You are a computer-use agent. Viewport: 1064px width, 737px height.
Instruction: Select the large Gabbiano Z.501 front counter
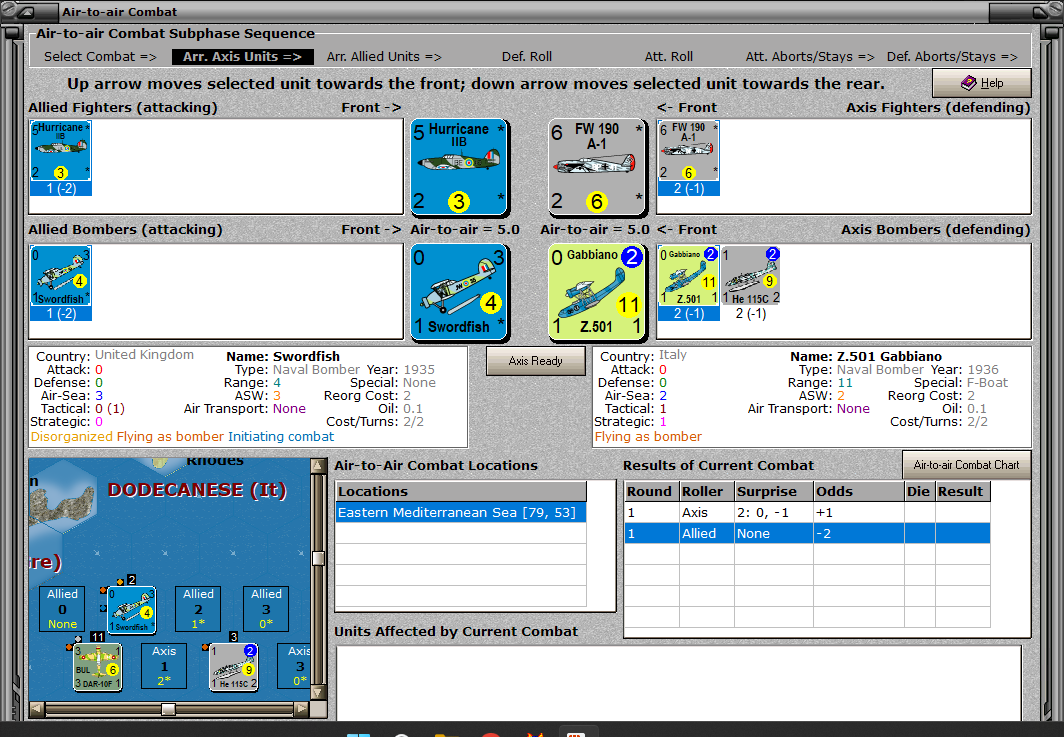[597, 292]
